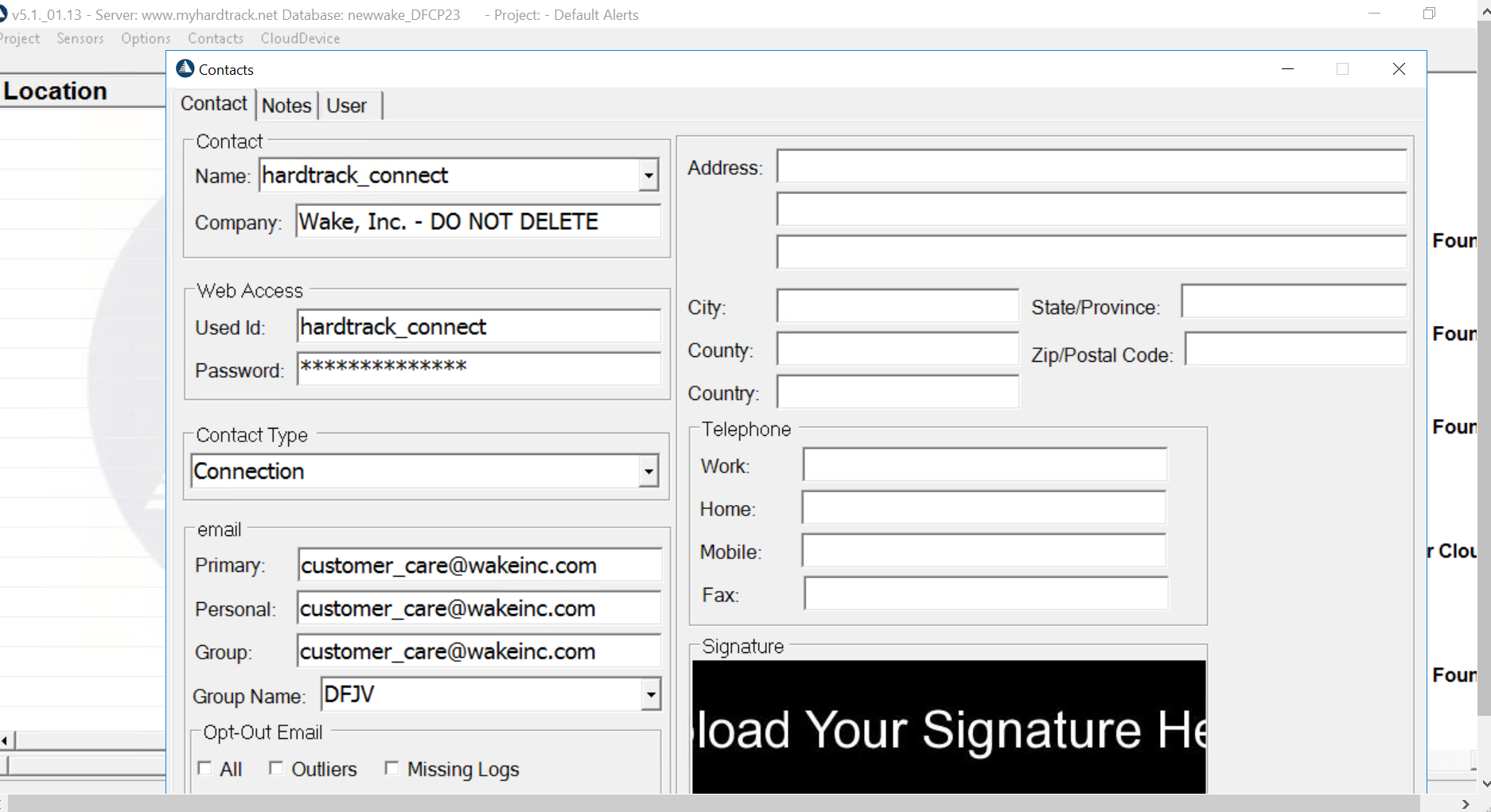Click the left arrow of the Location panel scrollbar
The image size is (1491, 812).
[6, 741]
